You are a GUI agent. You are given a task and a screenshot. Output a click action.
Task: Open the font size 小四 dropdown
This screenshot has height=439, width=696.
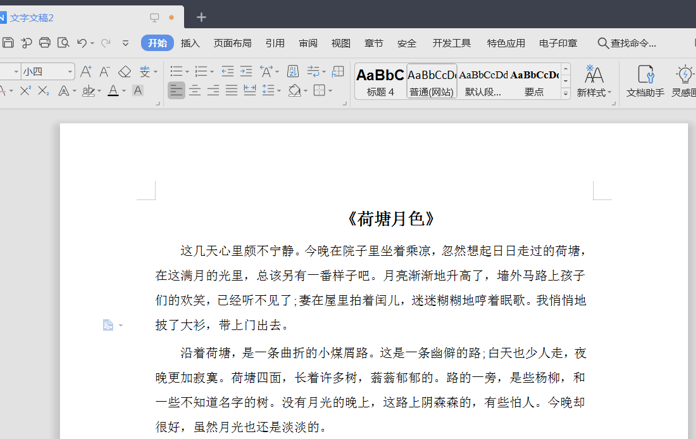point(70,71)
